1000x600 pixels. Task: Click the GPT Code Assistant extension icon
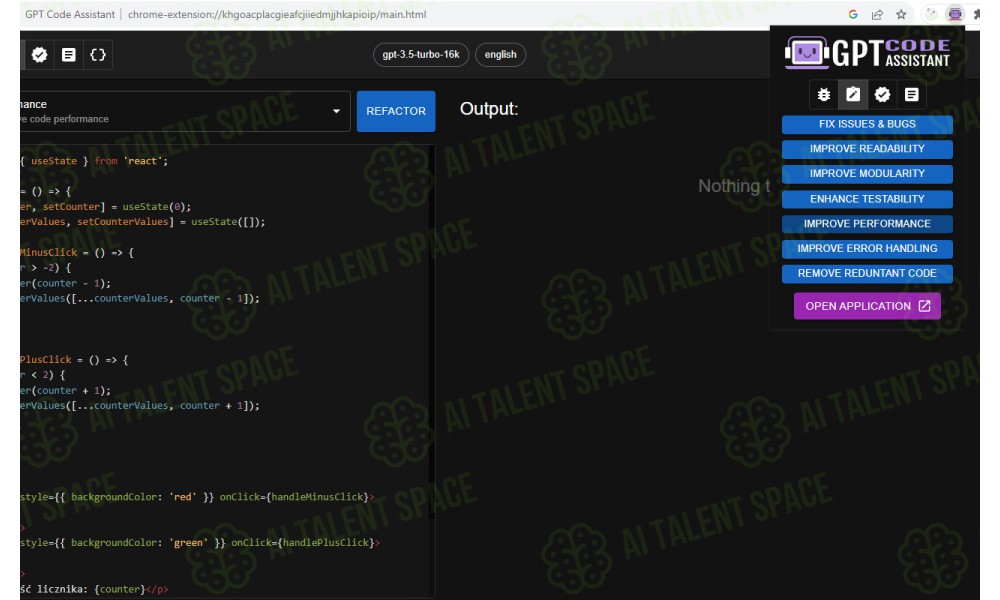click(955, 14)
